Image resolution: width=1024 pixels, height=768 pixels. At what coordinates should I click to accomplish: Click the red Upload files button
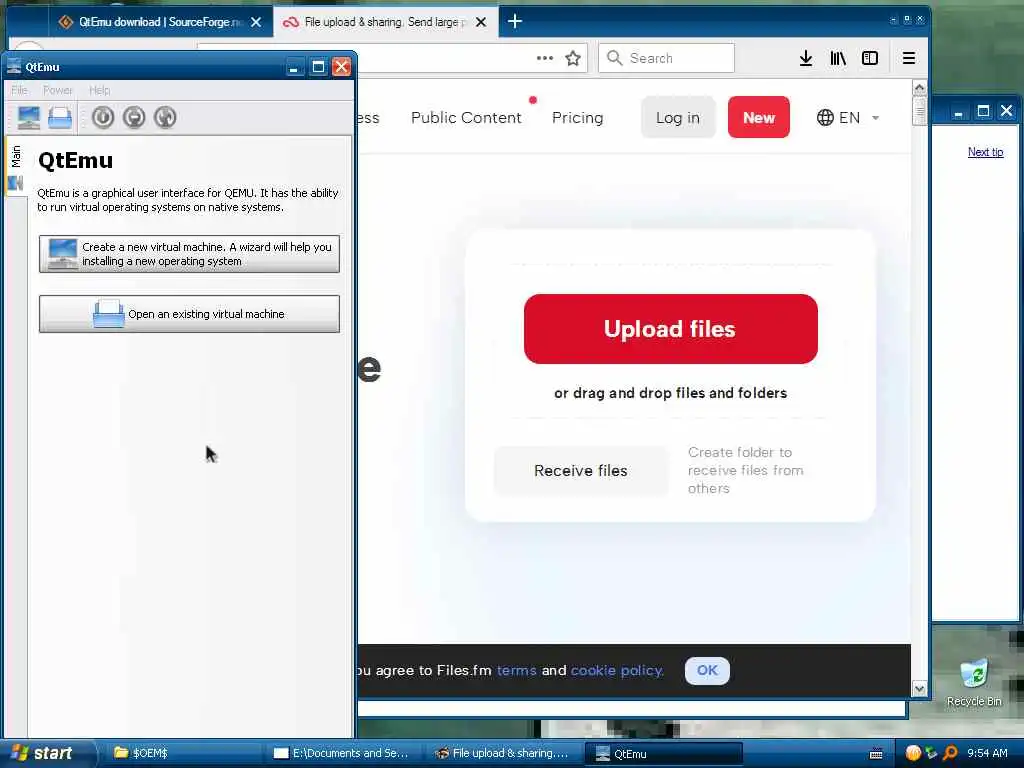pyautogui.click(x=671, y=329)
